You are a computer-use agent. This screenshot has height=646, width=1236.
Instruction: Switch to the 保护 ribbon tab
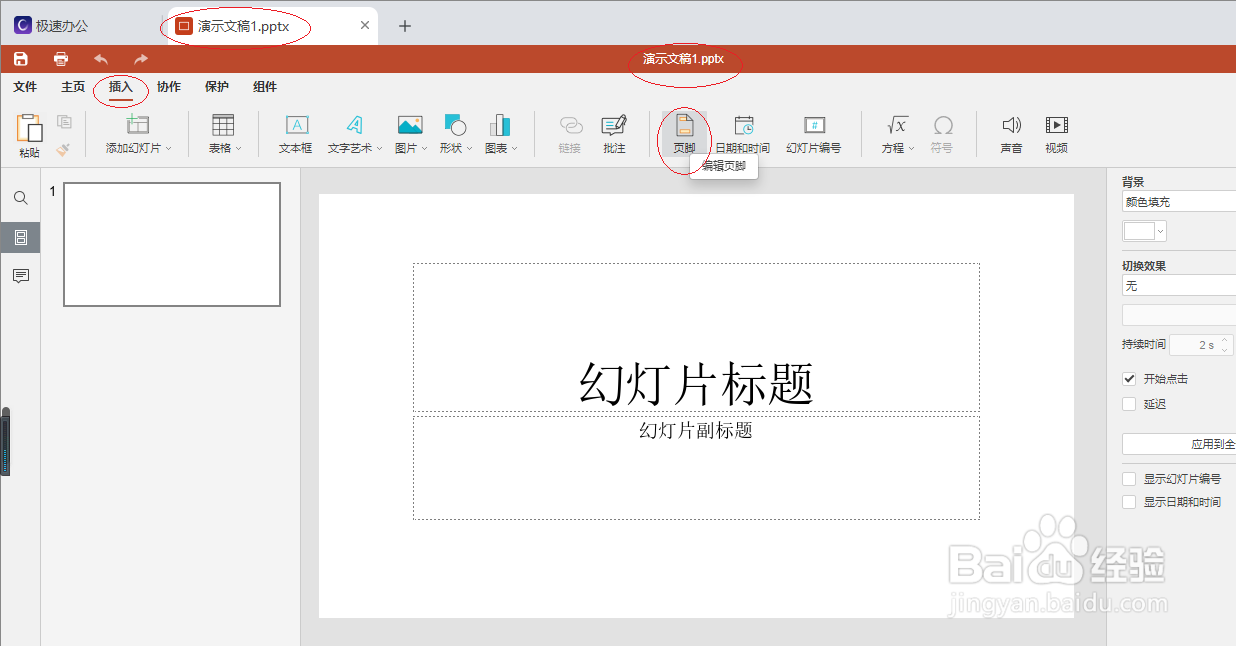click(x=217, y=87)
